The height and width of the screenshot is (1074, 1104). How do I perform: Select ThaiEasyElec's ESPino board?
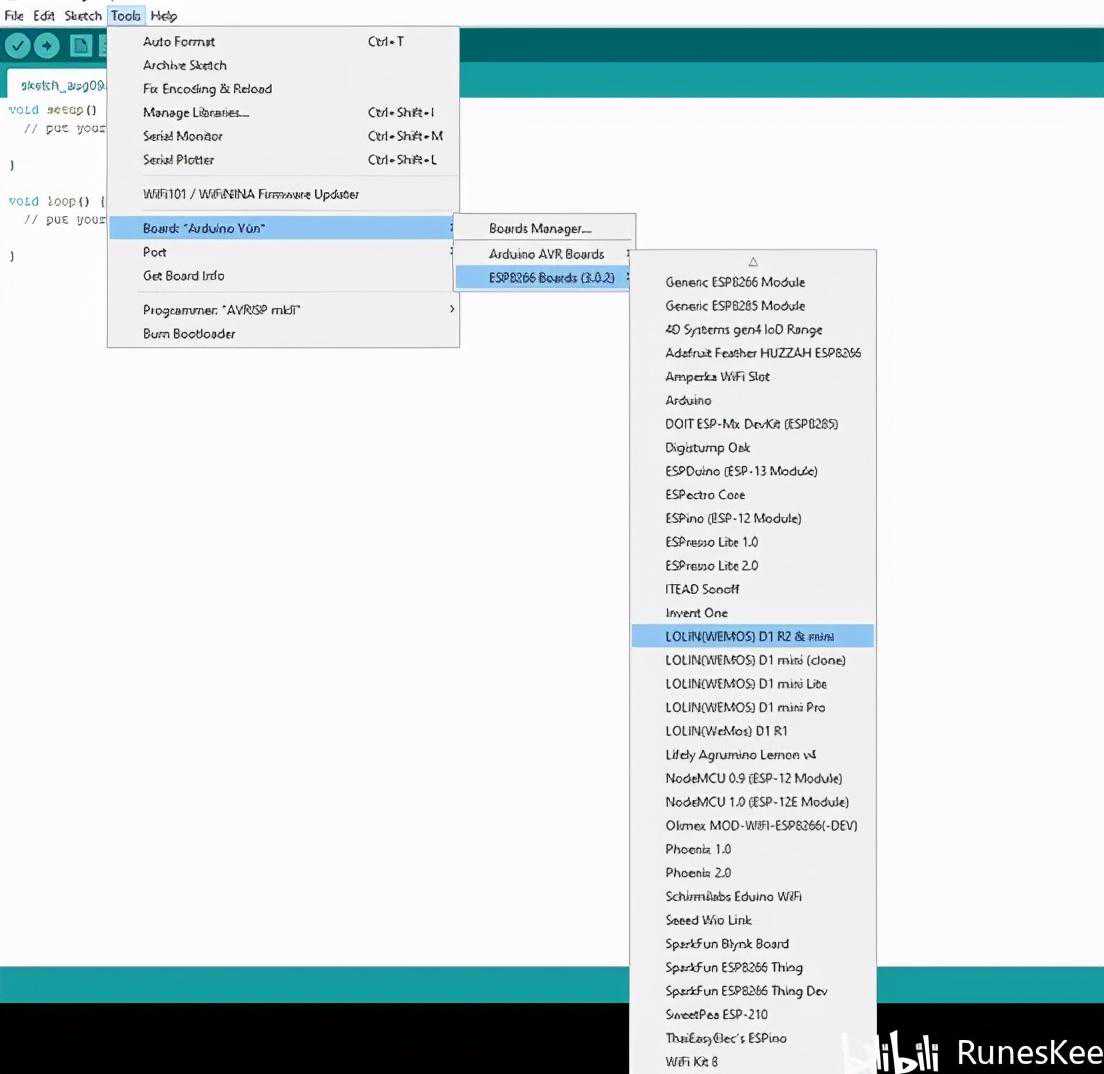pyautogui.click(x=753, y=1038)
